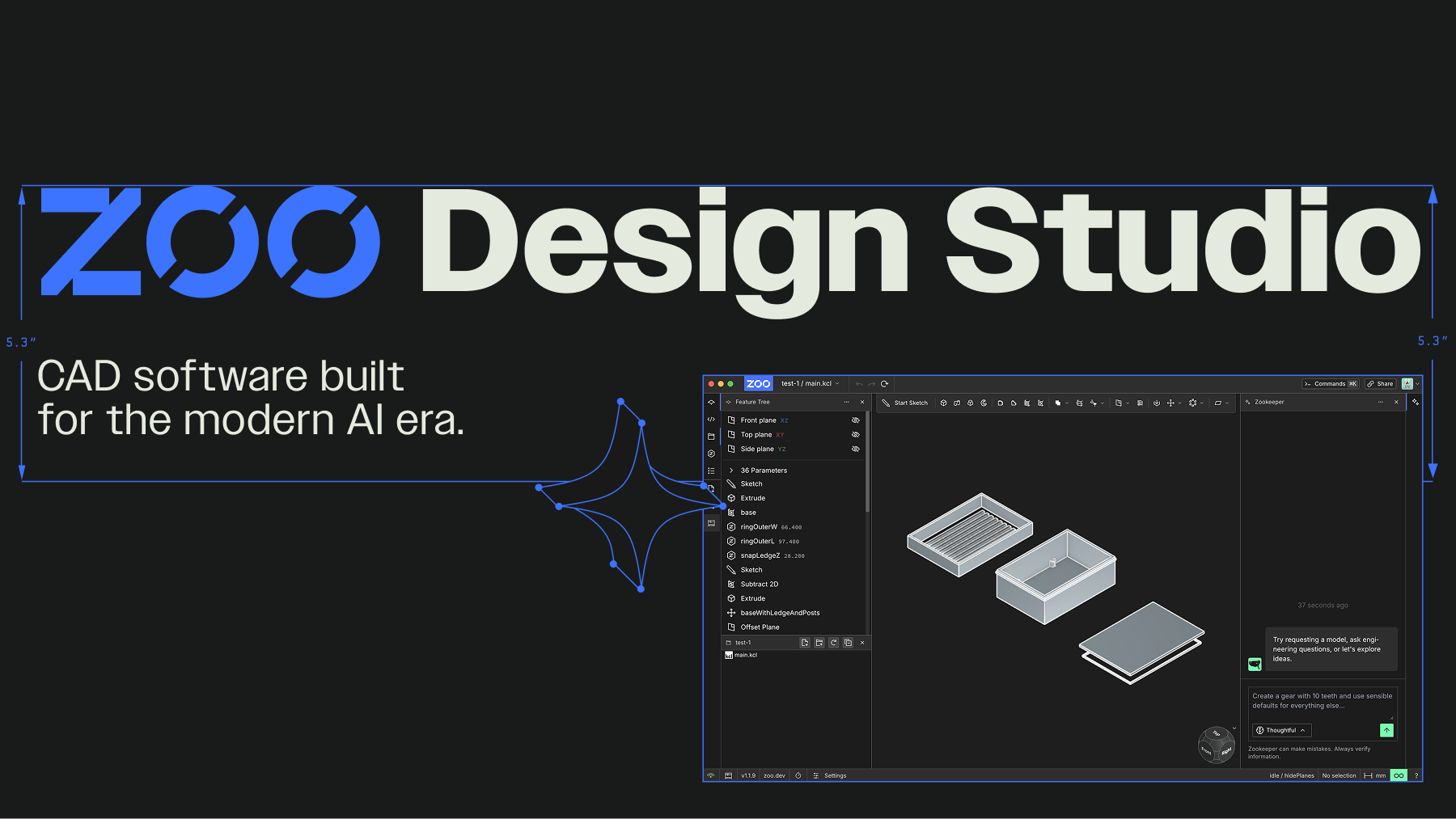Select baseWithLedgeAndPosts in the feature tree
1456x819 pixels.
[780, 613]
